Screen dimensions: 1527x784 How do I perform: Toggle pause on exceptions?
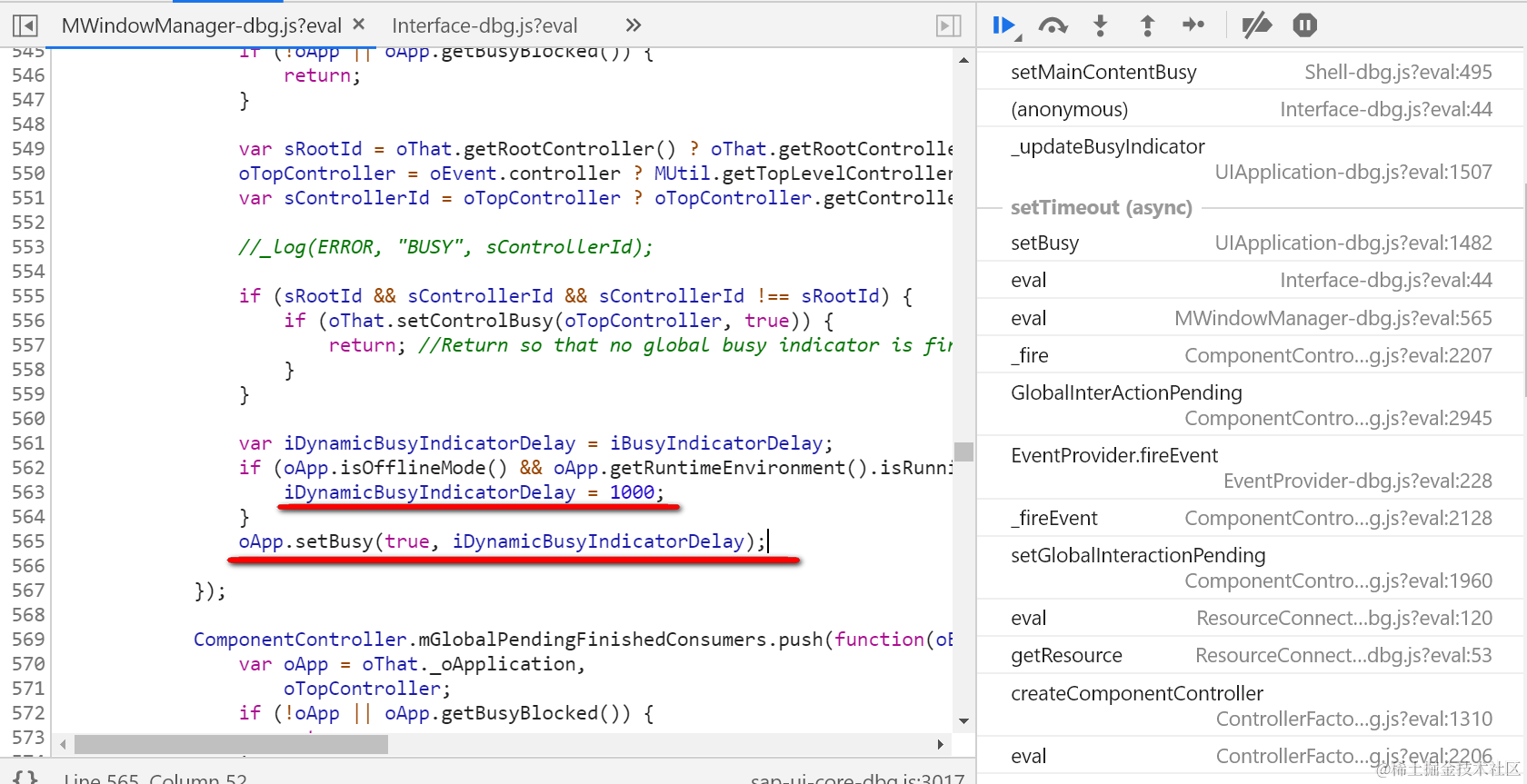(x=1304, y=25)
